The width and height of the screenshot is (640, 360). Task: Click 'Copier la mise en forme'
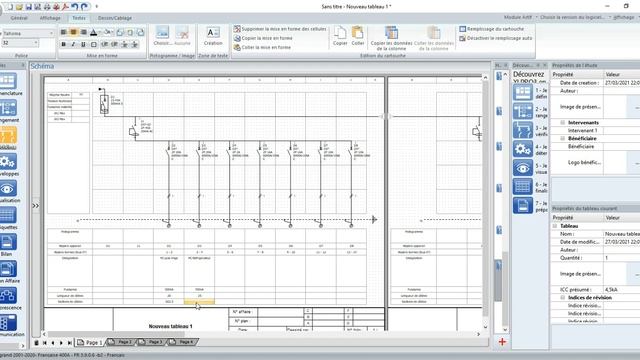pos(263,38)
